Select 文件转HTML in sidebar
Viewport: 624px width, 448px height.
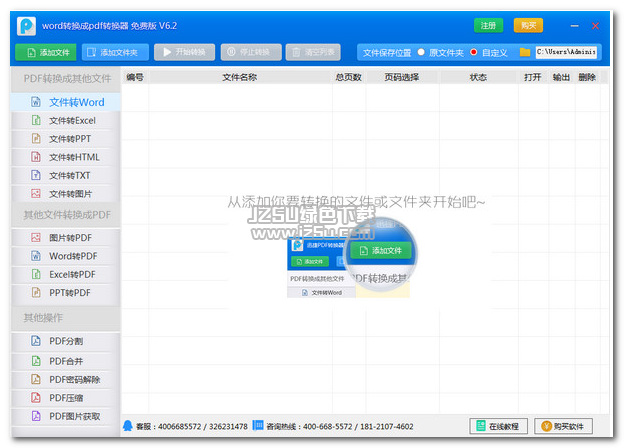click(x=66, y=157)
